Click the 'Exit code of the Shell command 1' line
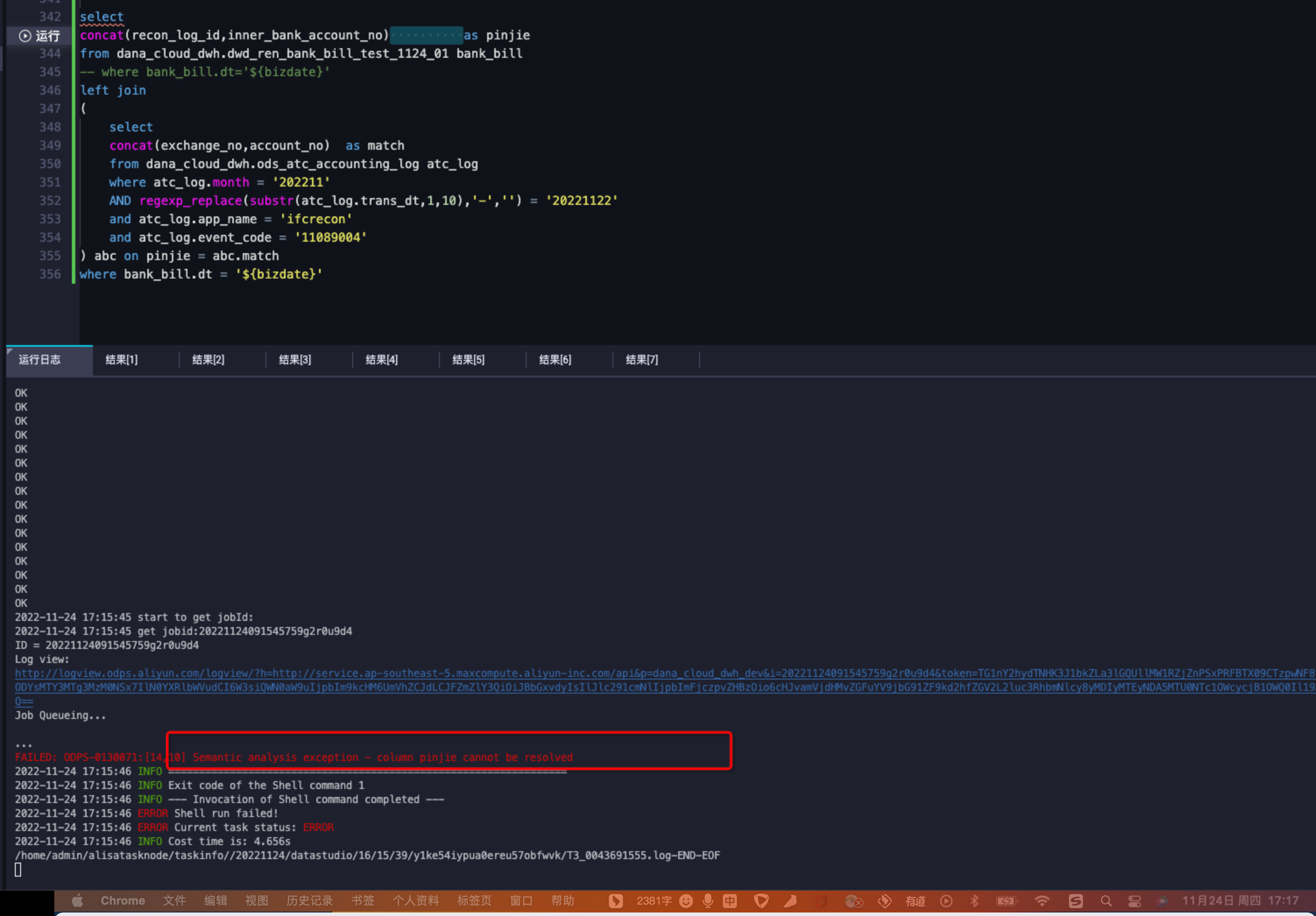The width and height of the screenshot is (1316, 916). [190, 785]
